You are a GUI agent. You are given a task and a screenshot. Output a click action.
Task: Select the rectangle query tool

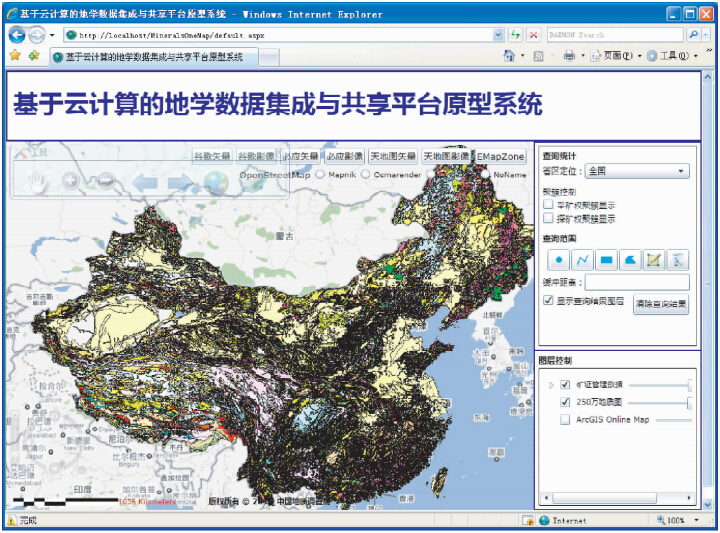[606, 260]
